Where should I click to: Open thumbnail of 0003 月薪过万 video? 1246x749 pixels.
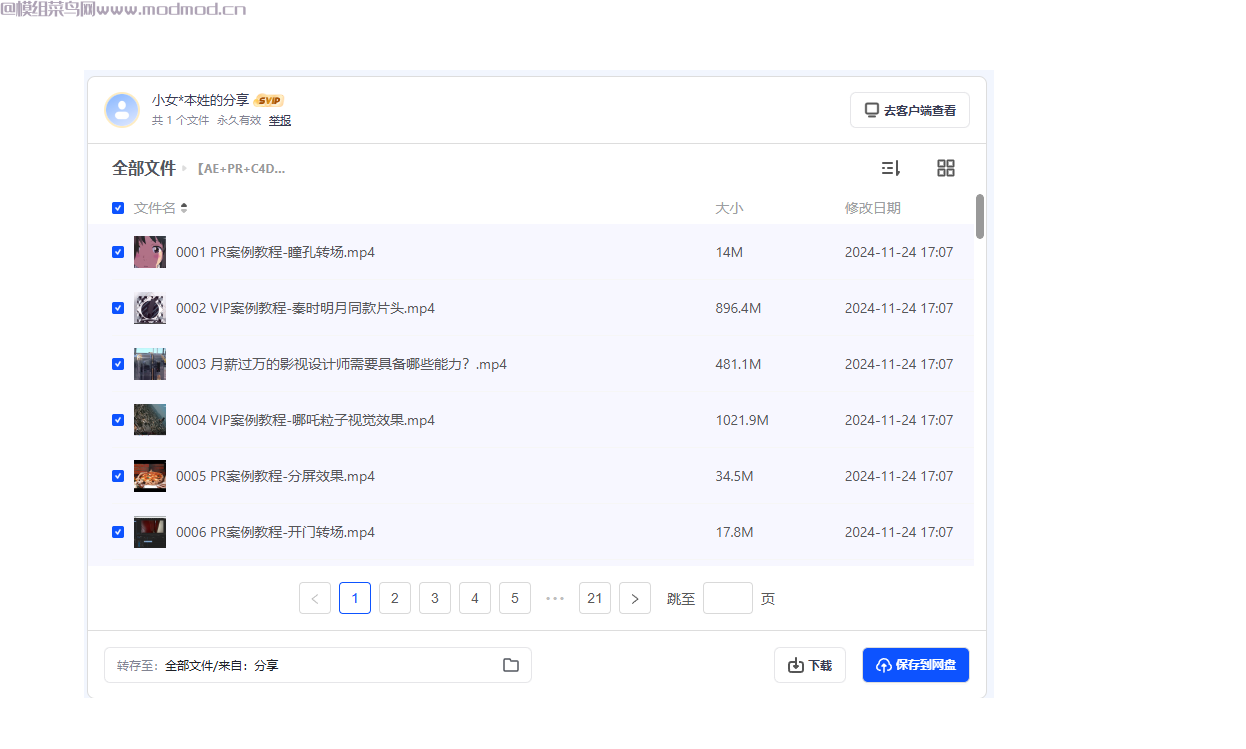(x=150, y=364)
